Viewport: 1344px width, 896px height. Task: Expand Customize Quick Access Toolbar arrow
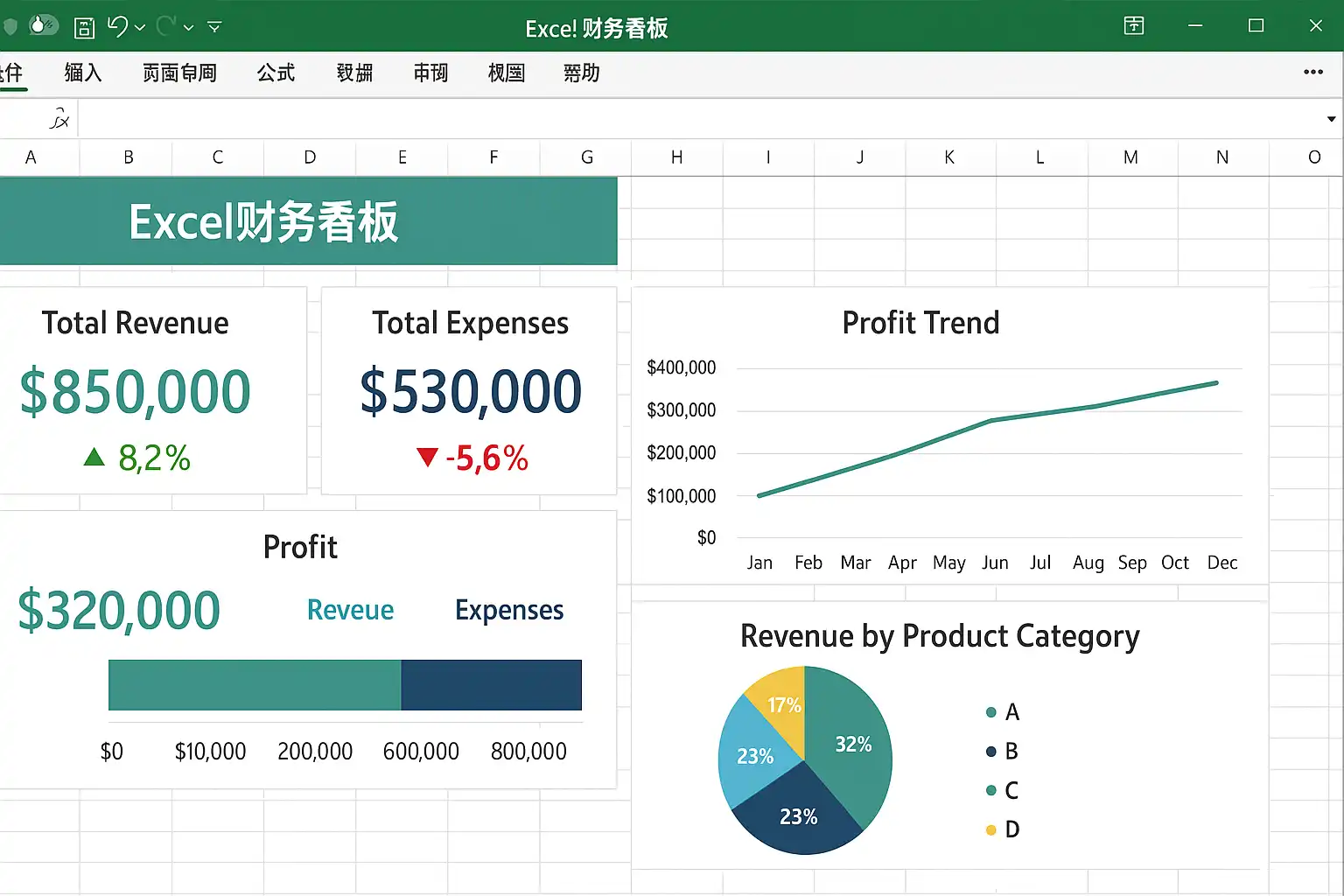tap(214, 28)
